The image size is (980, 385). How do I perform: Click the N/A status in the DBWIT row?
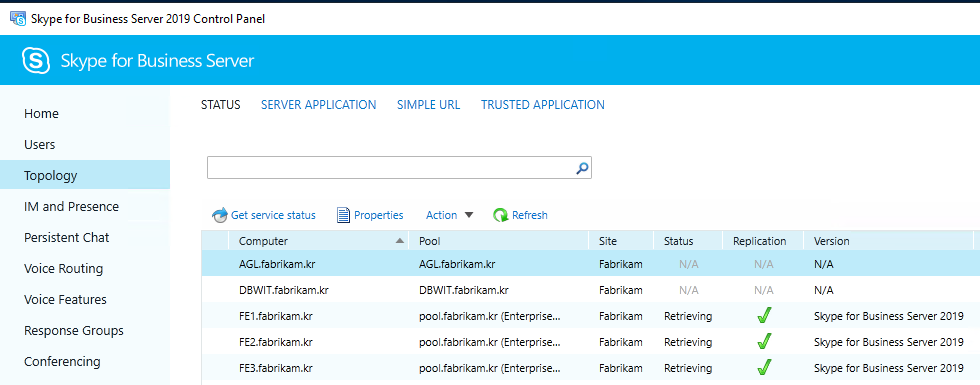[689, 291]
